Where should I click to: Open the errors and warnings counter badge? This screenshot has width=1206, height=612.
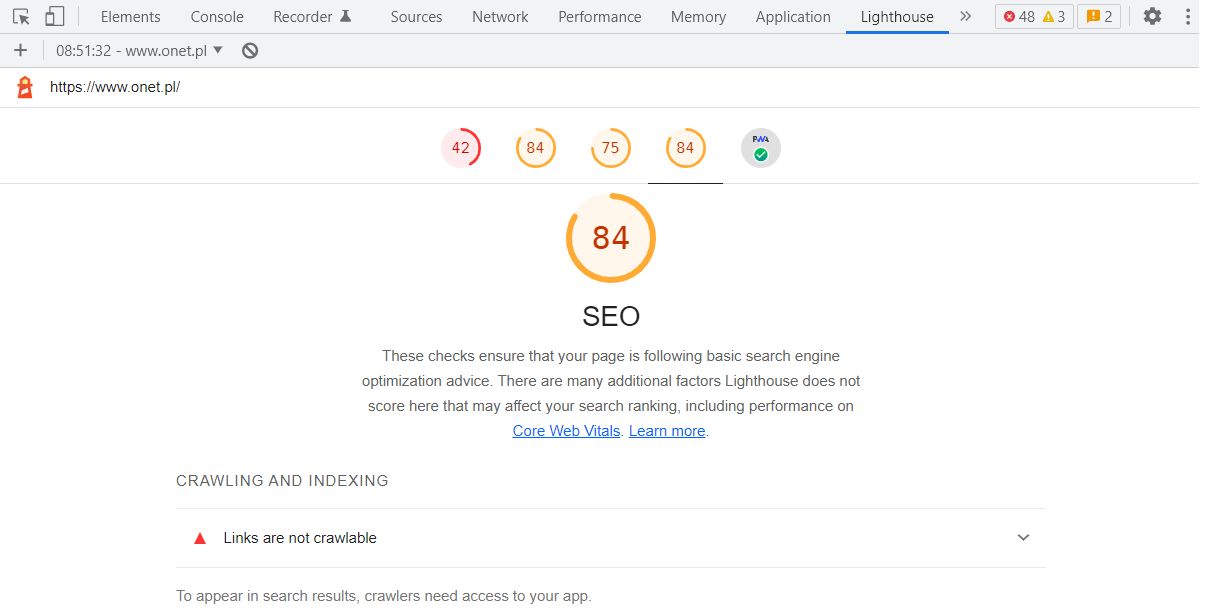[1034, 16]
